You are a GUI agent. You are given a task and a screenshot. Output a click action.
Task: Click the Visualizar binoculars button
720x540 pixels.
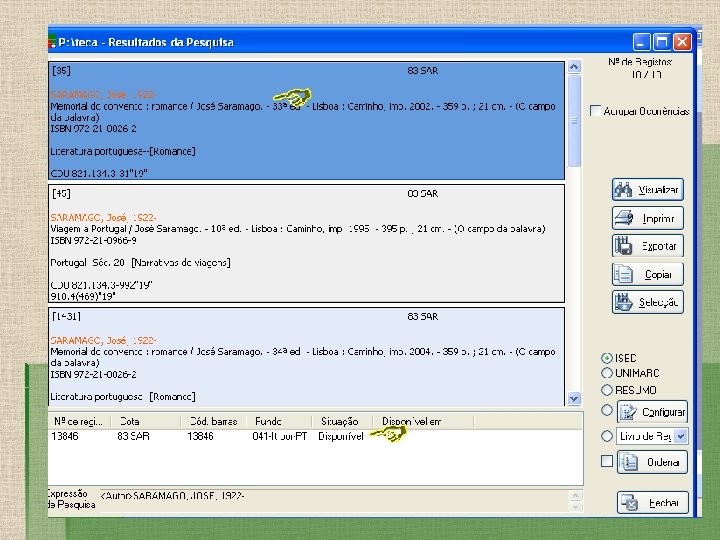(647, 190)
